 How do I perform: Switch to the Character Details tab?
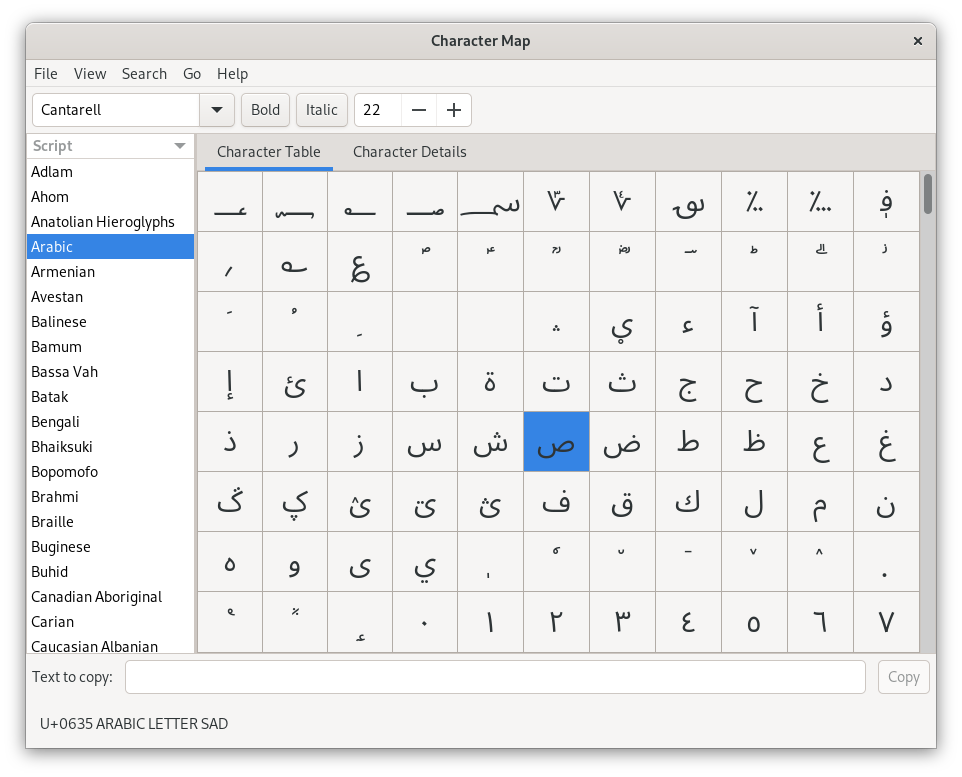point(409,152)
